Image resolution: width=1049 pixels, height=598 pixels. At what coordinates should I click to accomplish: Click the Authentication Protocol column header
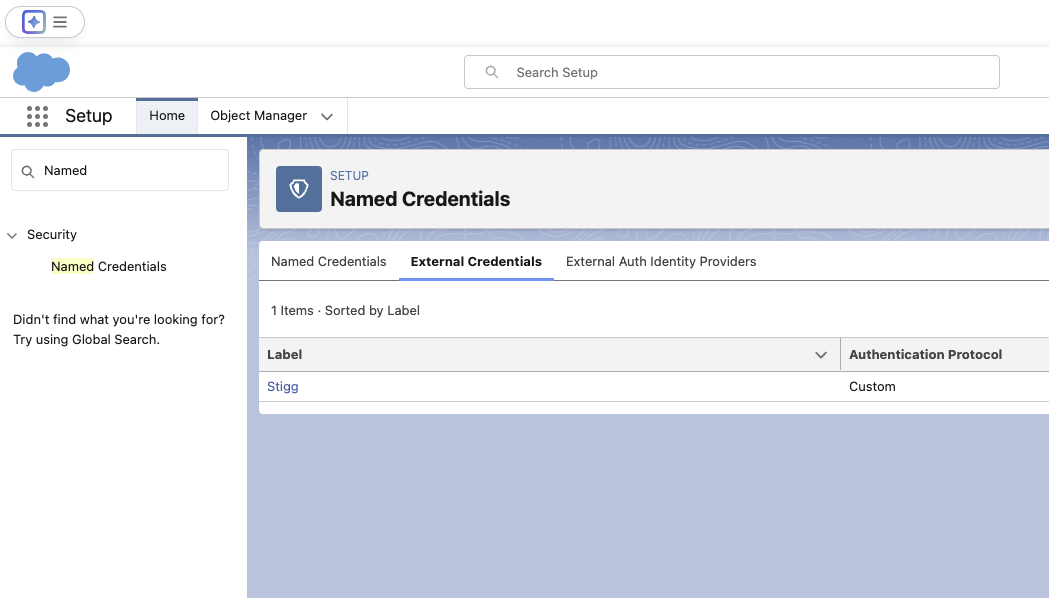point(925,355)
